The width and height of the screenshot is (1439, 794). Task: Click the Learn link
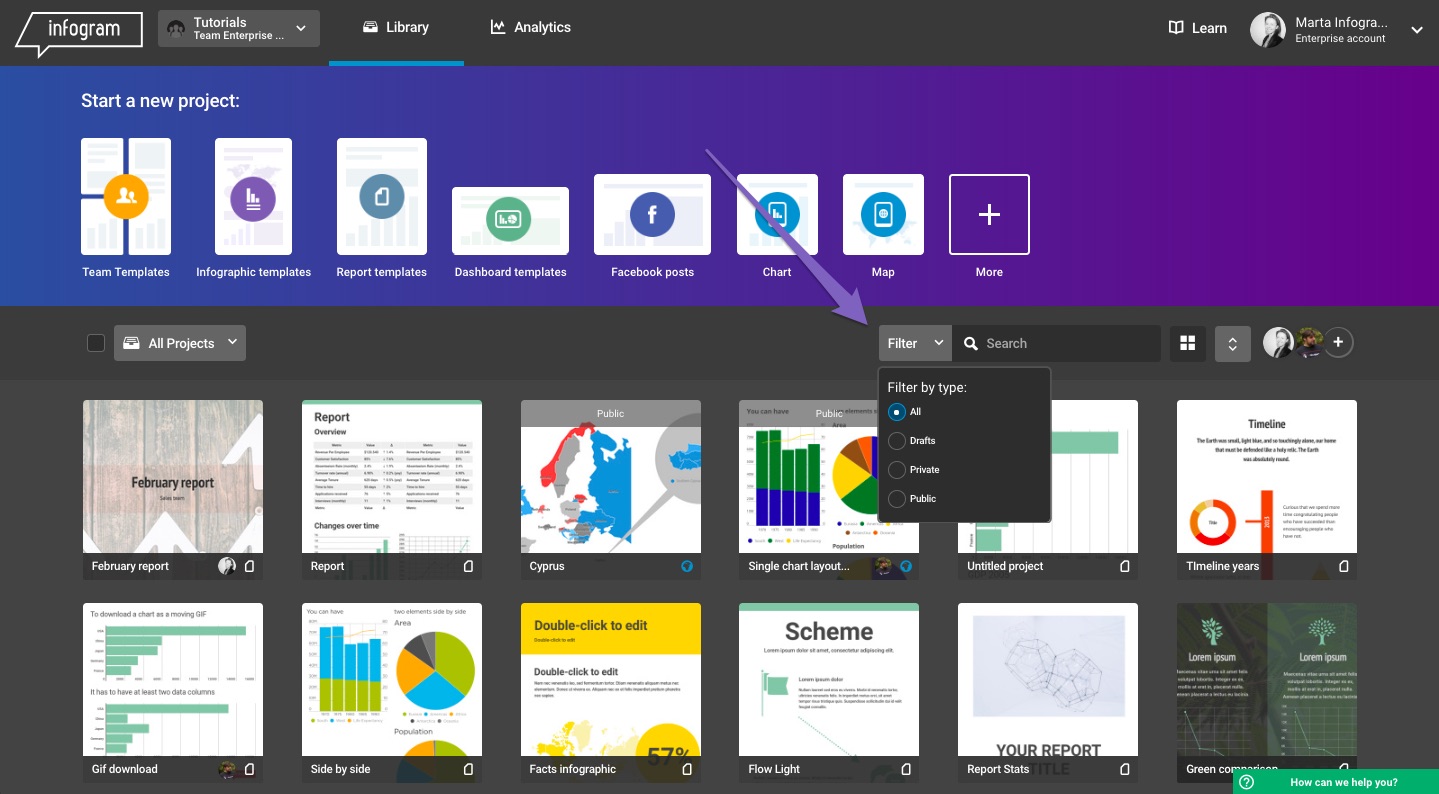(1197, 28)
